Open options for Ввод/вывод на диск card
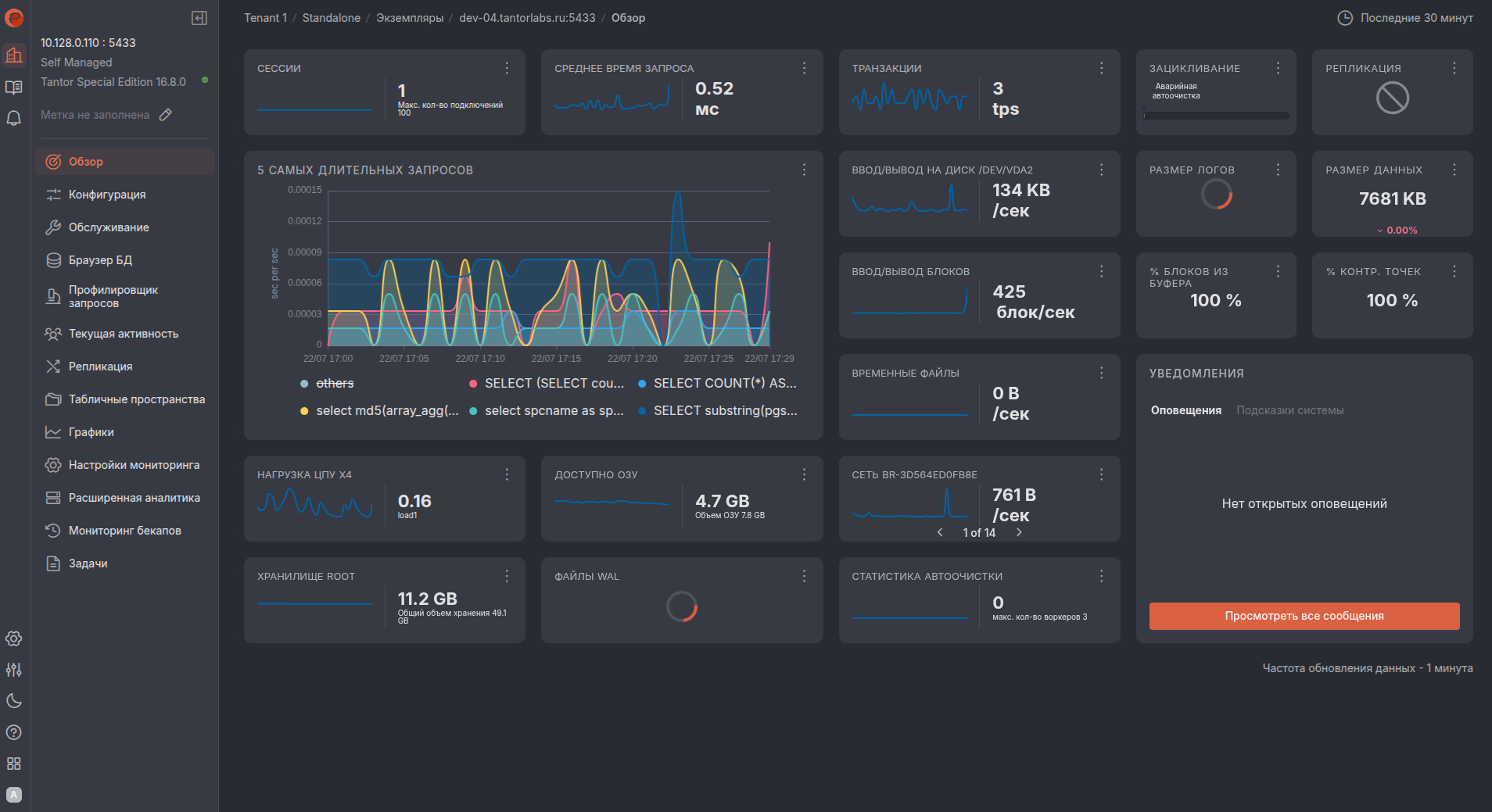The width and height of the screenshot is (1492, 812). click(x=1101, y=170)
